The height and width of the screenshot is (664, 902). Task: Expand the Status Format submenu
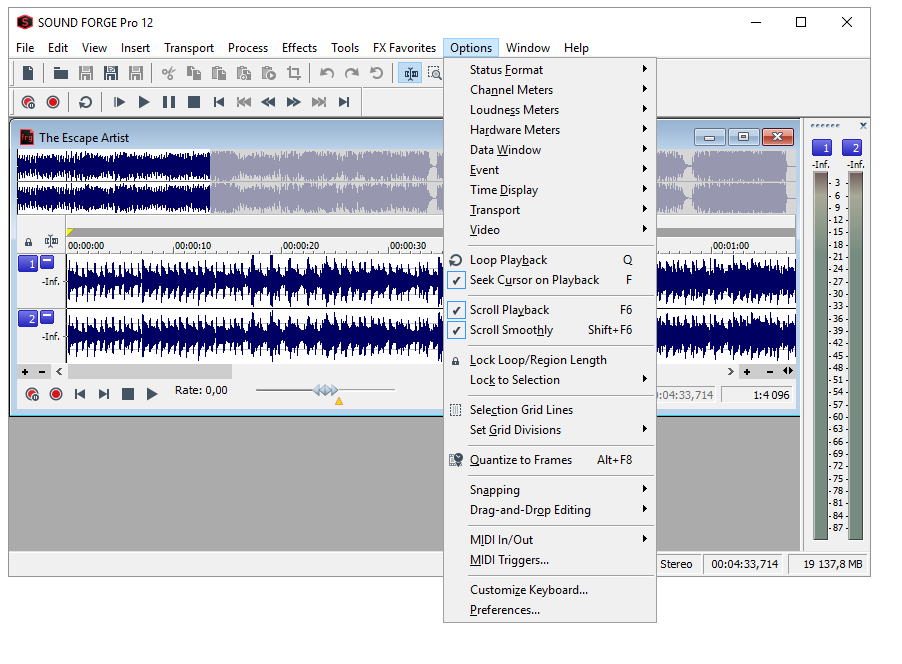(551, 70)
